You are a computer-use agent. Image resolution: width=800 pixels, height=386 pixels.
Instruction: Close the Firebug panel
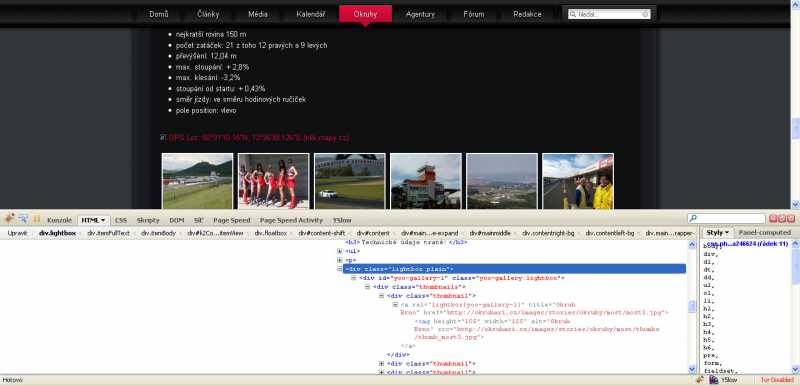(x=791, y=219)
